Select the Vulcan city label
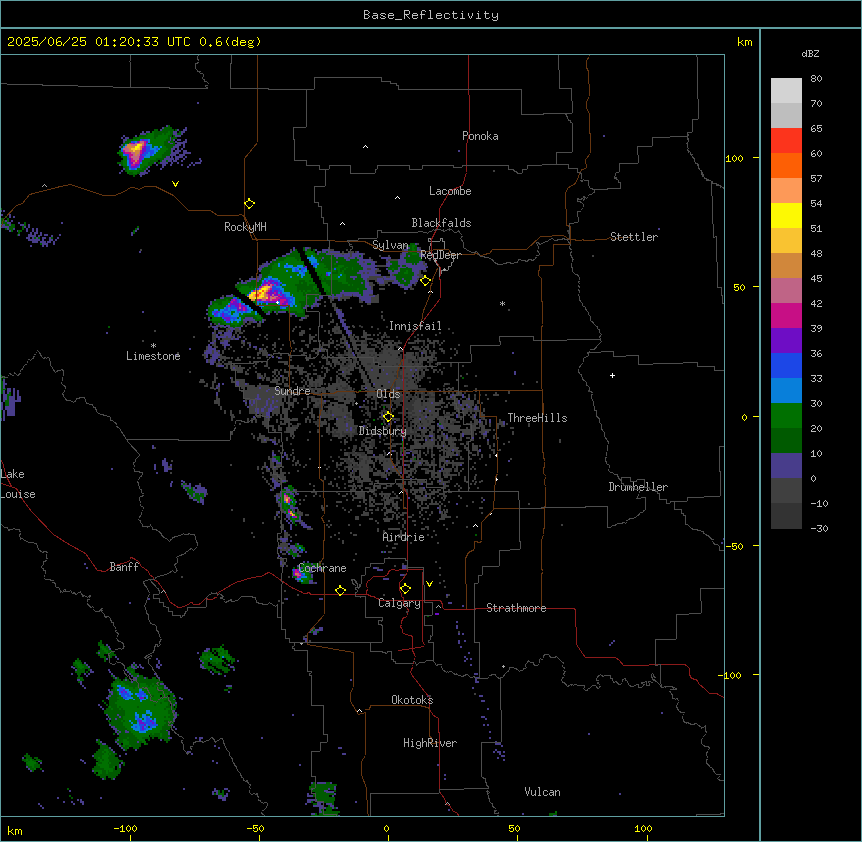This screenshot has height=842, width=862. pyautogui.click(x=542, y=792)
